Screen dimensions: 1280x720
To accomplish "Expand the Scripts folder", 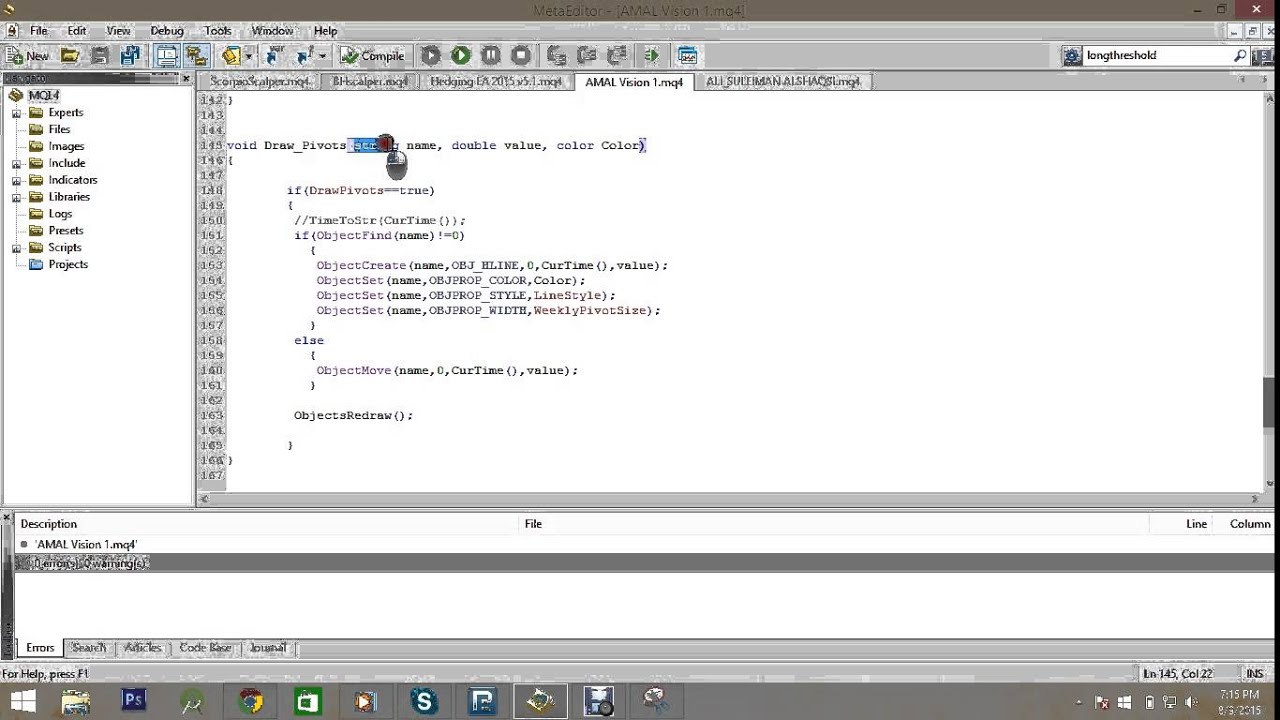I will click(x=16, y=248).
